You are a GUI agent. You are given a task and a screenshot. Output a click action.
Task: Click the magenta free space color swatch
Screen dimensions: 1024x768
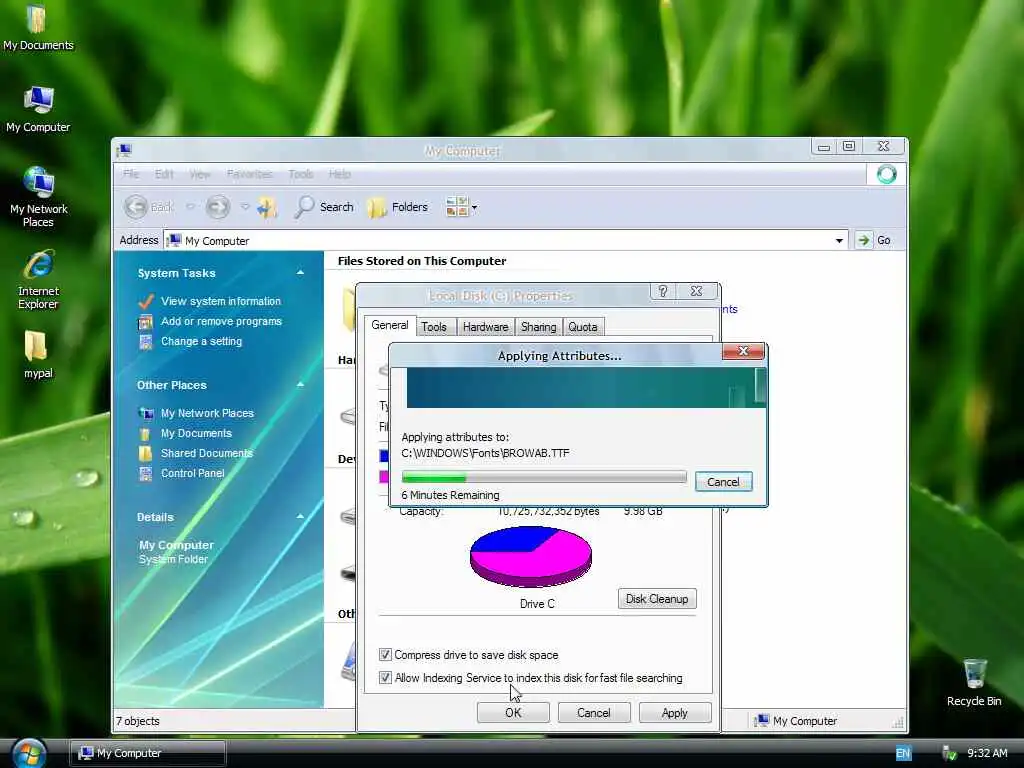coord(384,477)
